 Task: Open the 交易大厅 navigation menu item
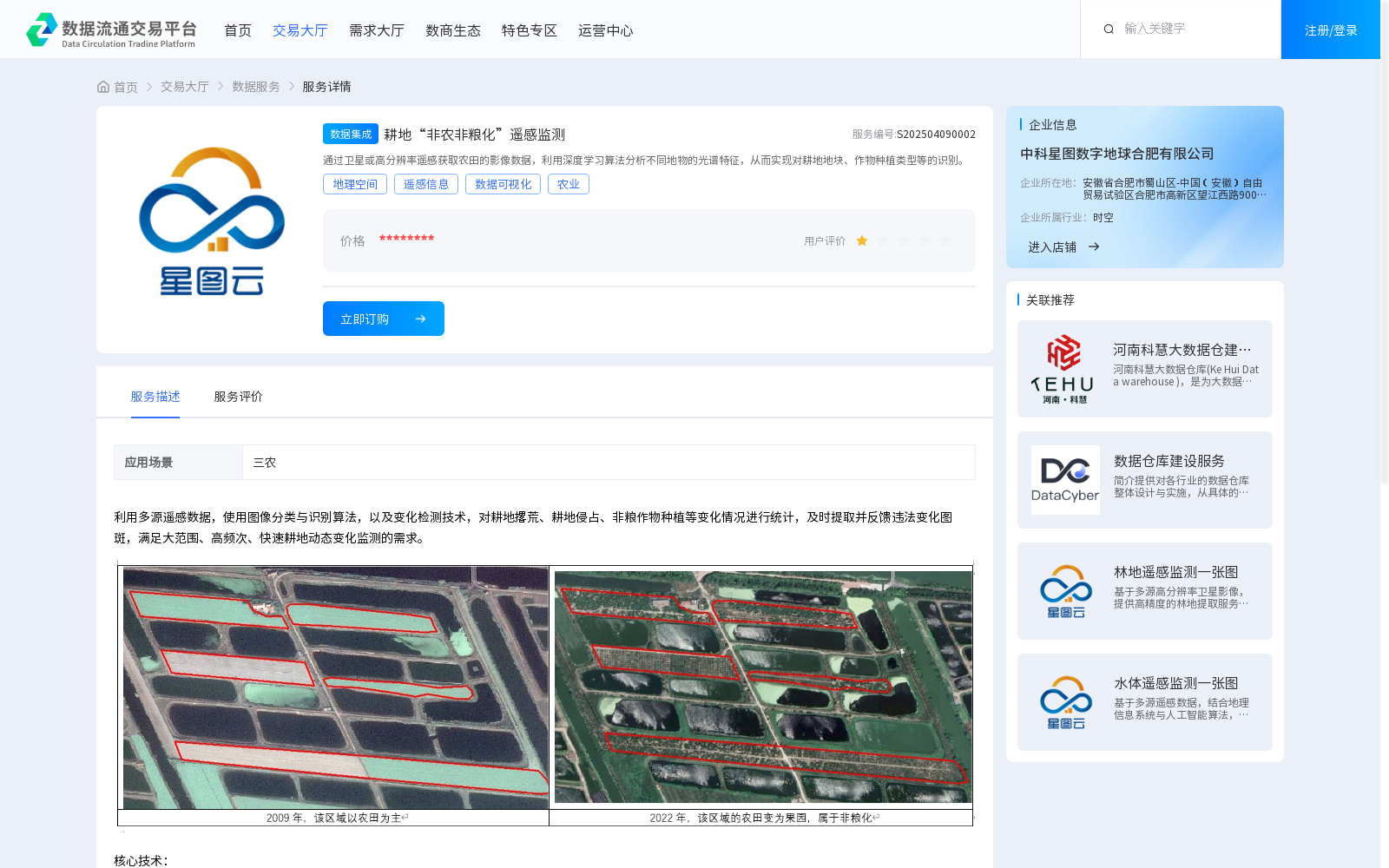click(300, 30)
